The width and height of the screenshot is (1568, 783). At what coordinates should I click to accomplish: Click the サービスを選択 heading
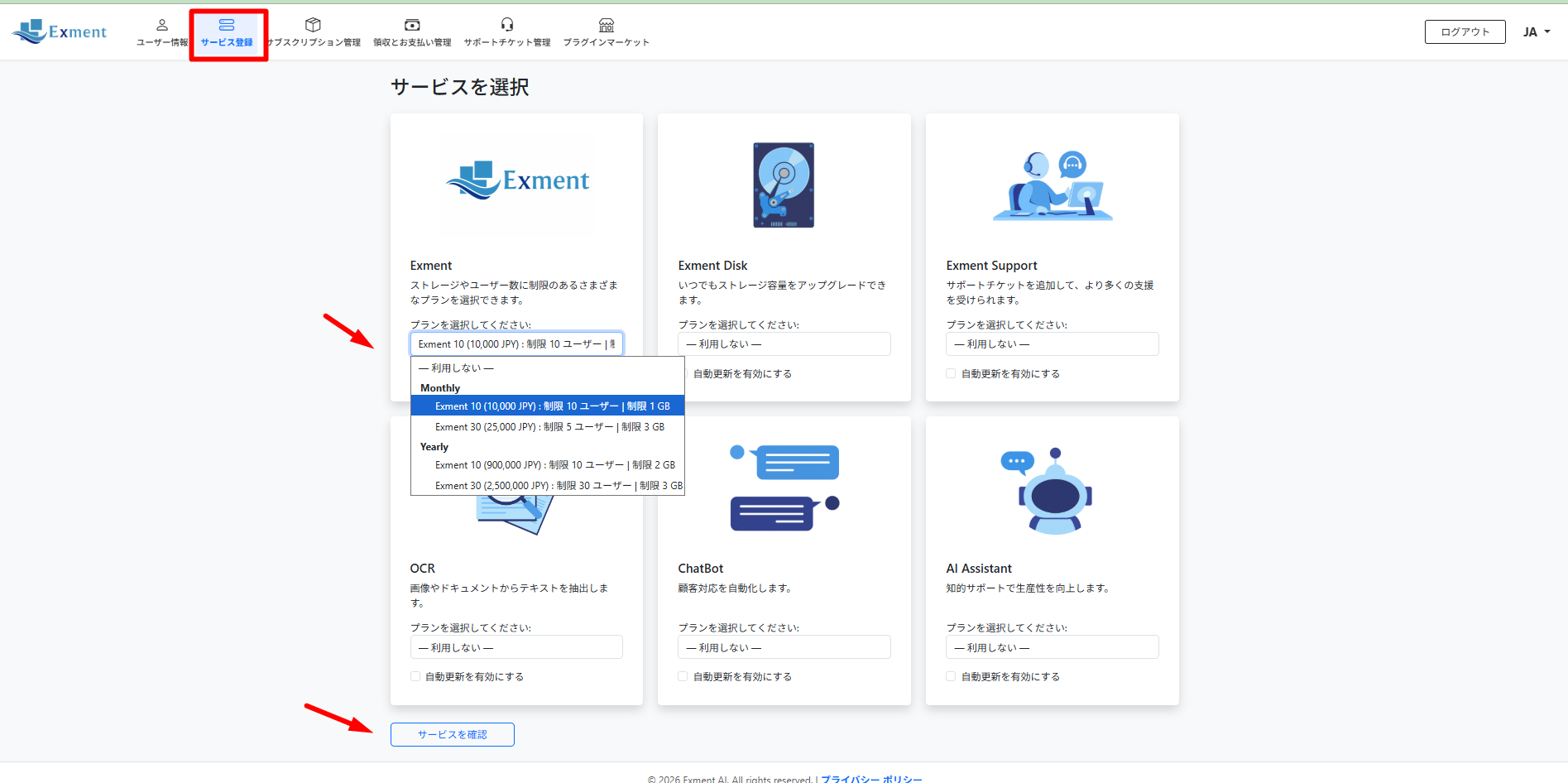[460, 87]
